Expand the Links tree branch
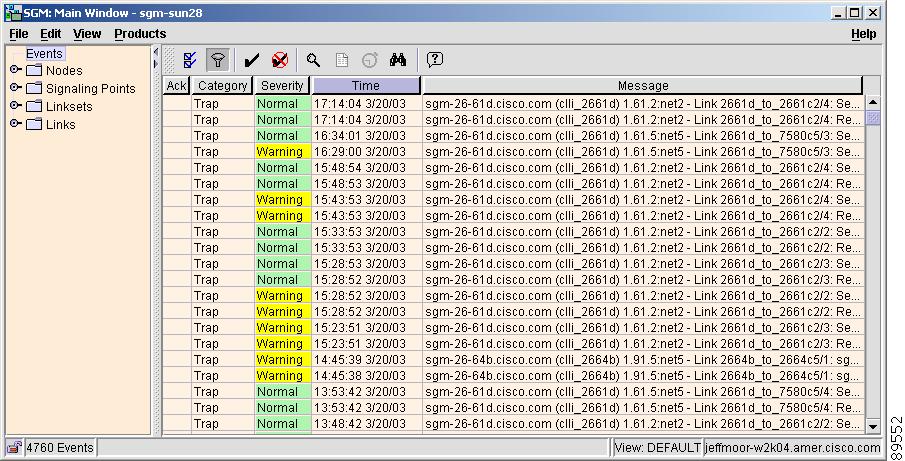This screenshot has width=905, height=461. tap(16, 123)
